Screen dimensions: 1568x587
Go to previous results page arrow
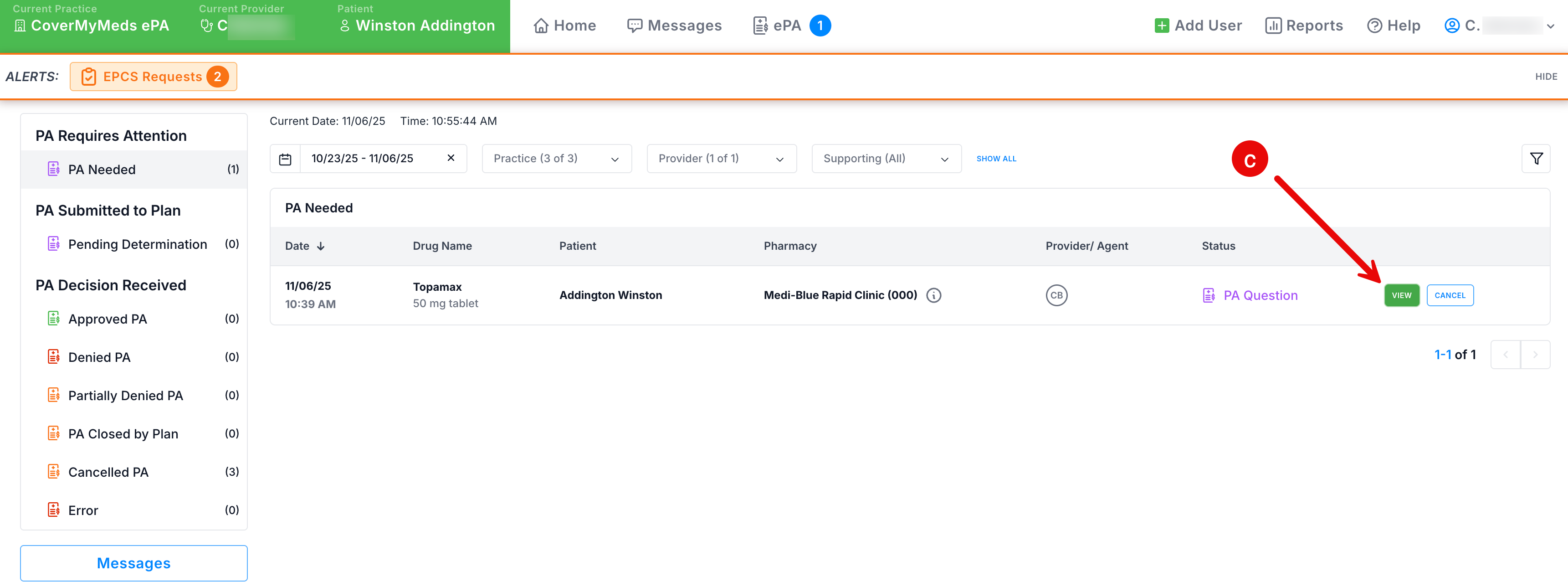click(1505, 355)
